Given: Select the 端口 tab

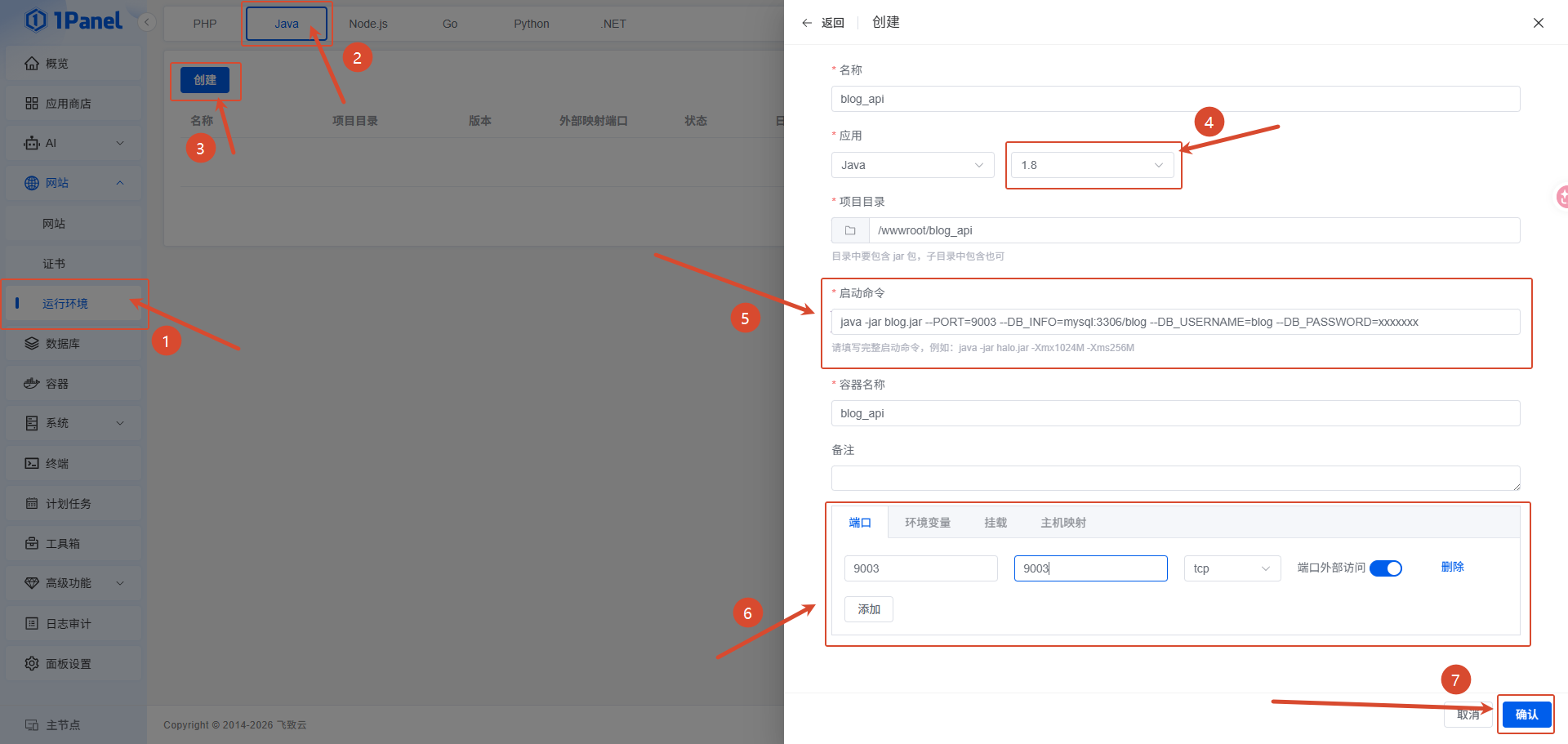Looking at the screenshot, I should tap(860, 523).
